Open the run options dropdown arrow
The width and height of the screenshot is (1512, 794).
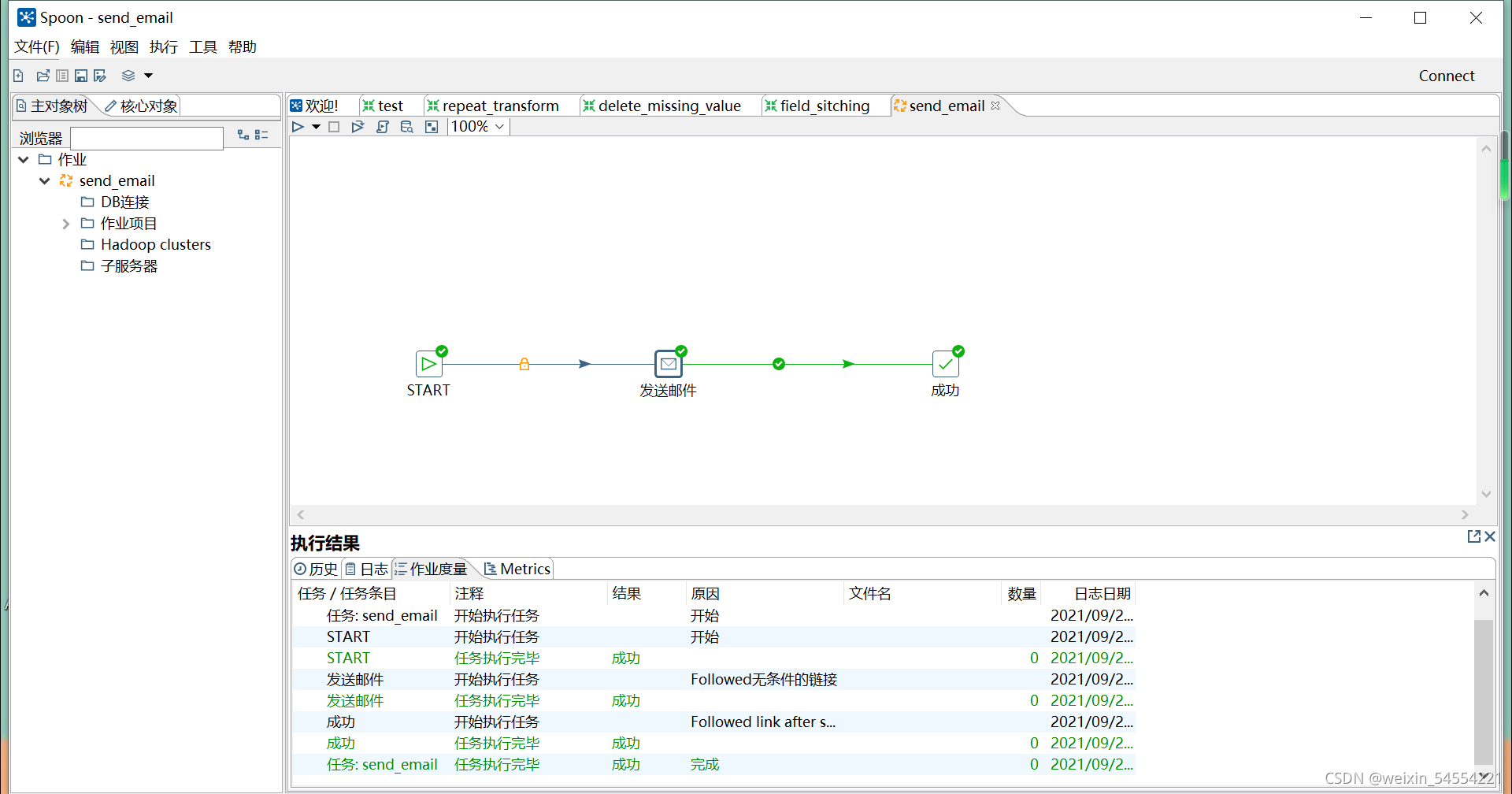click(x=316, y=127)
